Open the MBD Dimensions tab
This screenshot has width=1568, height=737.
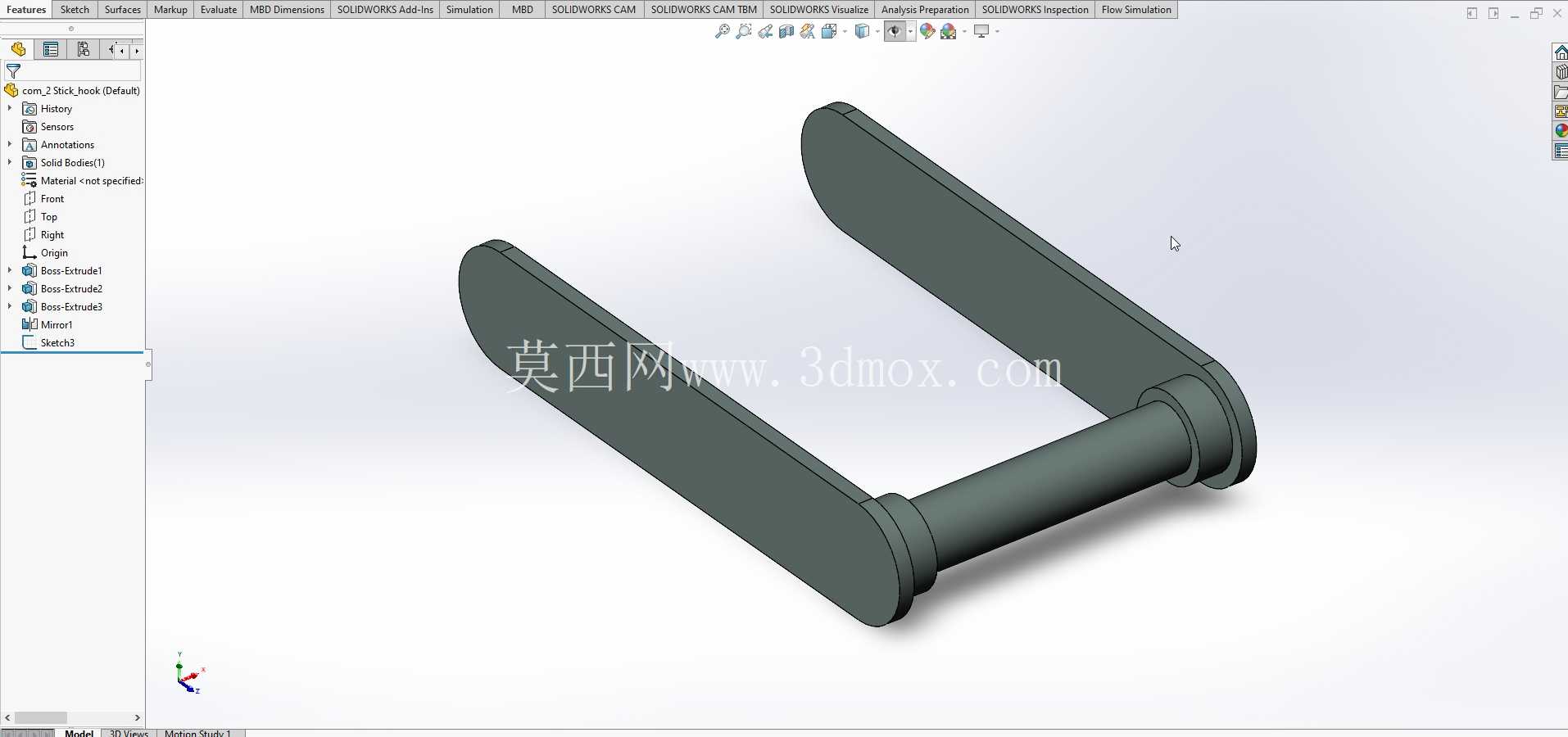click(x=287, y=9)
